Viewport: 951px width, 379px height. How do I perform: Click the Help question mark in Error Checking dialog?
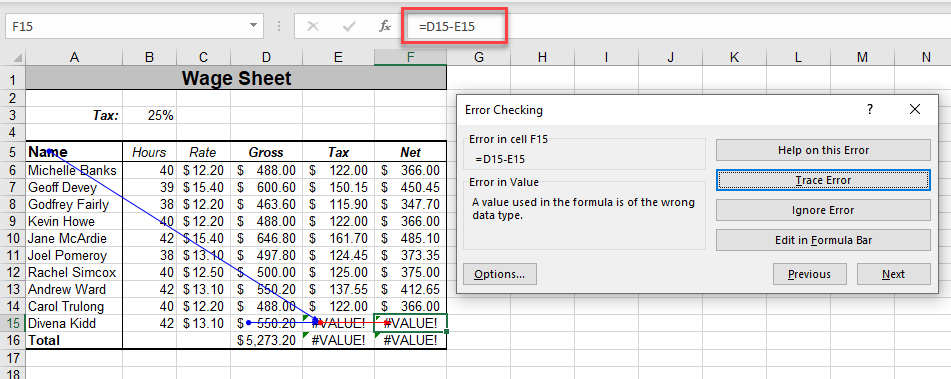[x=870, y=109]
